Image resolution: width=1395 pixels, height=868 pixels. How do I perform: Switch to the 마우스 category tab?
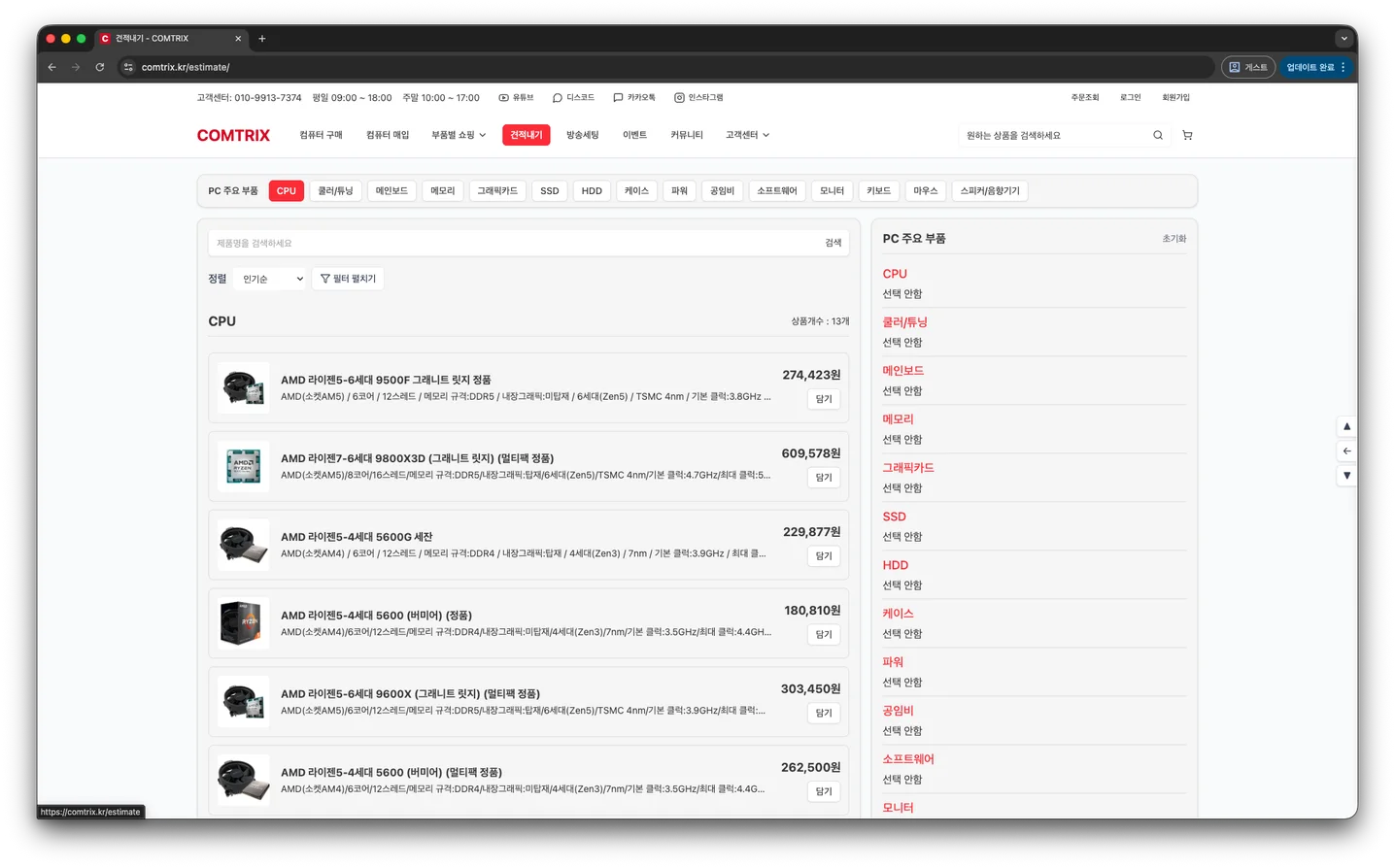(x=926, y=191)
